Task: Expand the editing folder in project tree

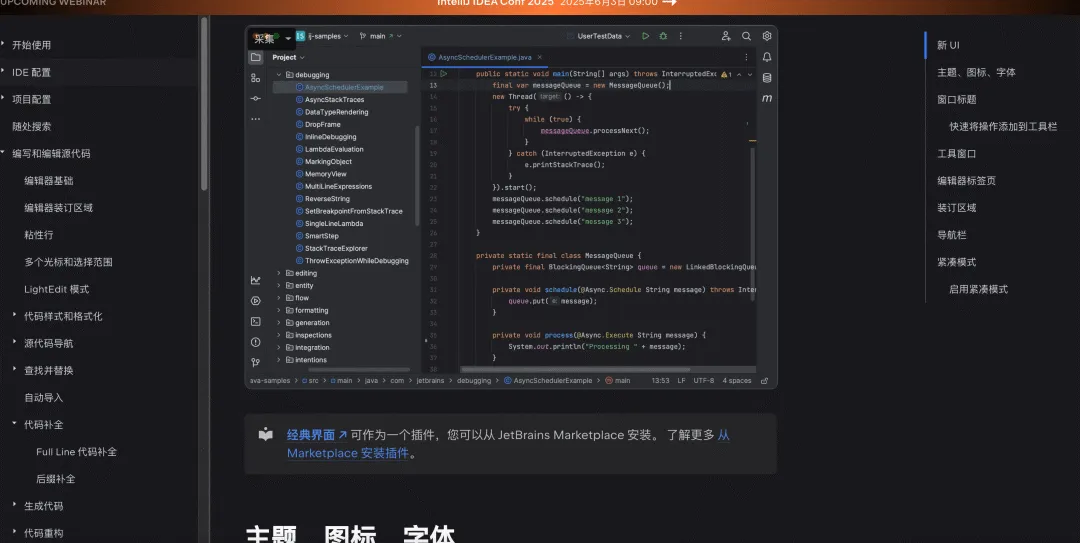Action: tap(279, 273)
